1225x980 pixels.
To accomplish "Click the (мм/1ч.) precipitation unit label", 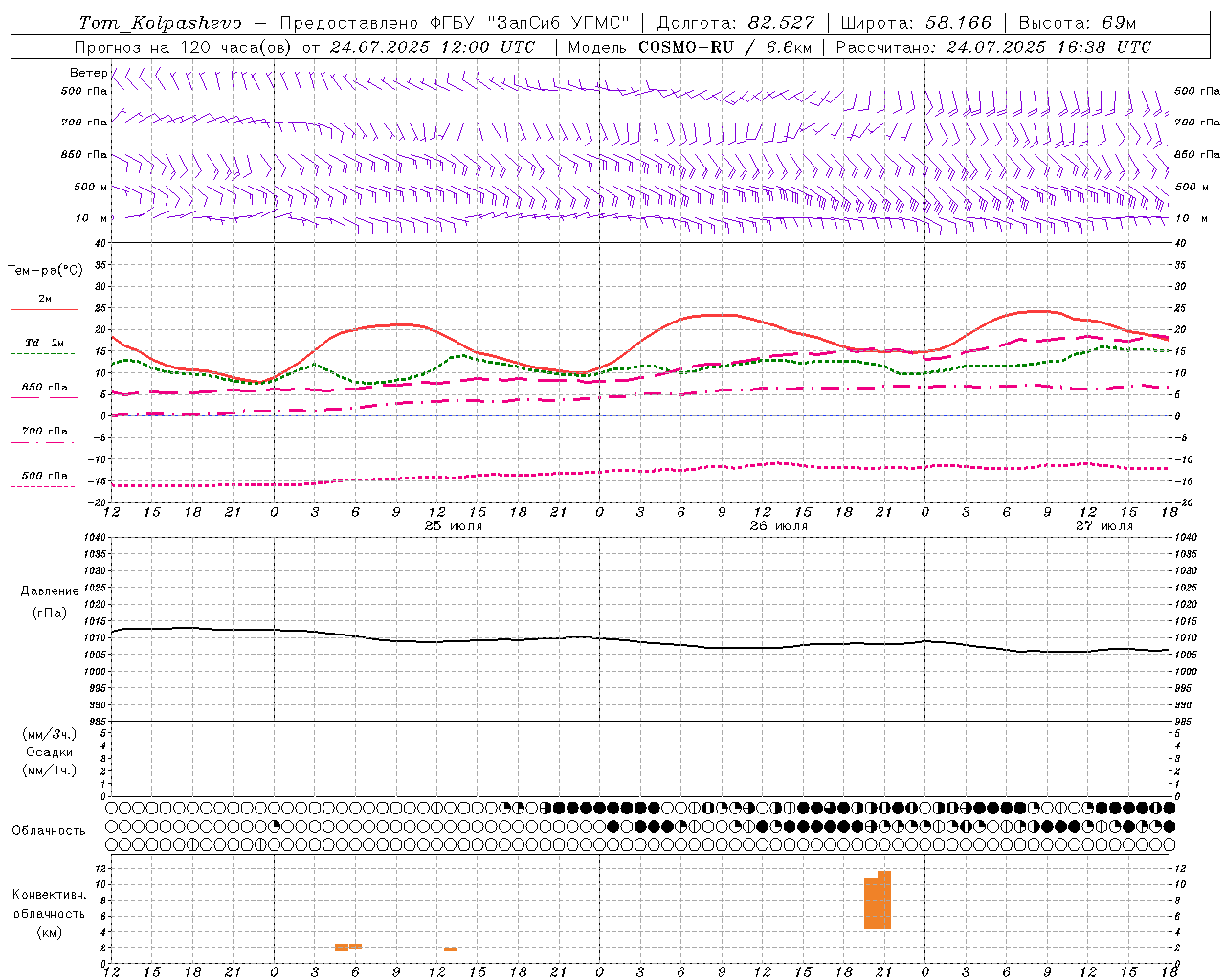I will coord(50,770).
